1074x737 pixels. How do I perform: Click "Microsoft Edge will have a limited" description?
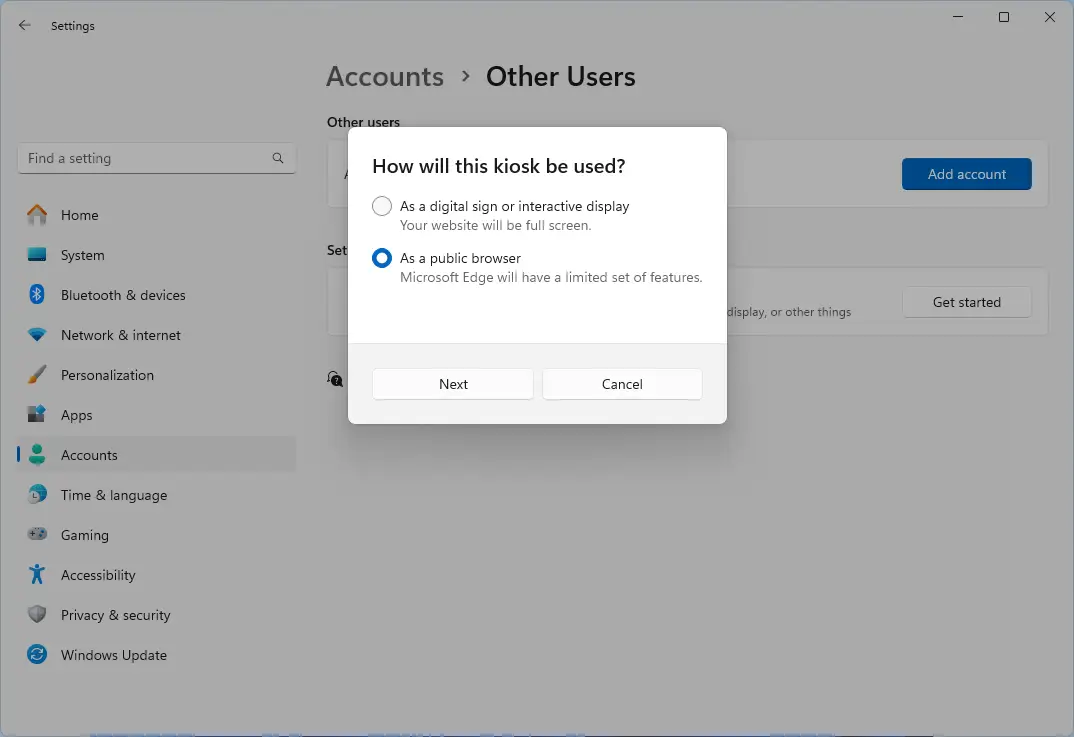(x=551, y=277)
